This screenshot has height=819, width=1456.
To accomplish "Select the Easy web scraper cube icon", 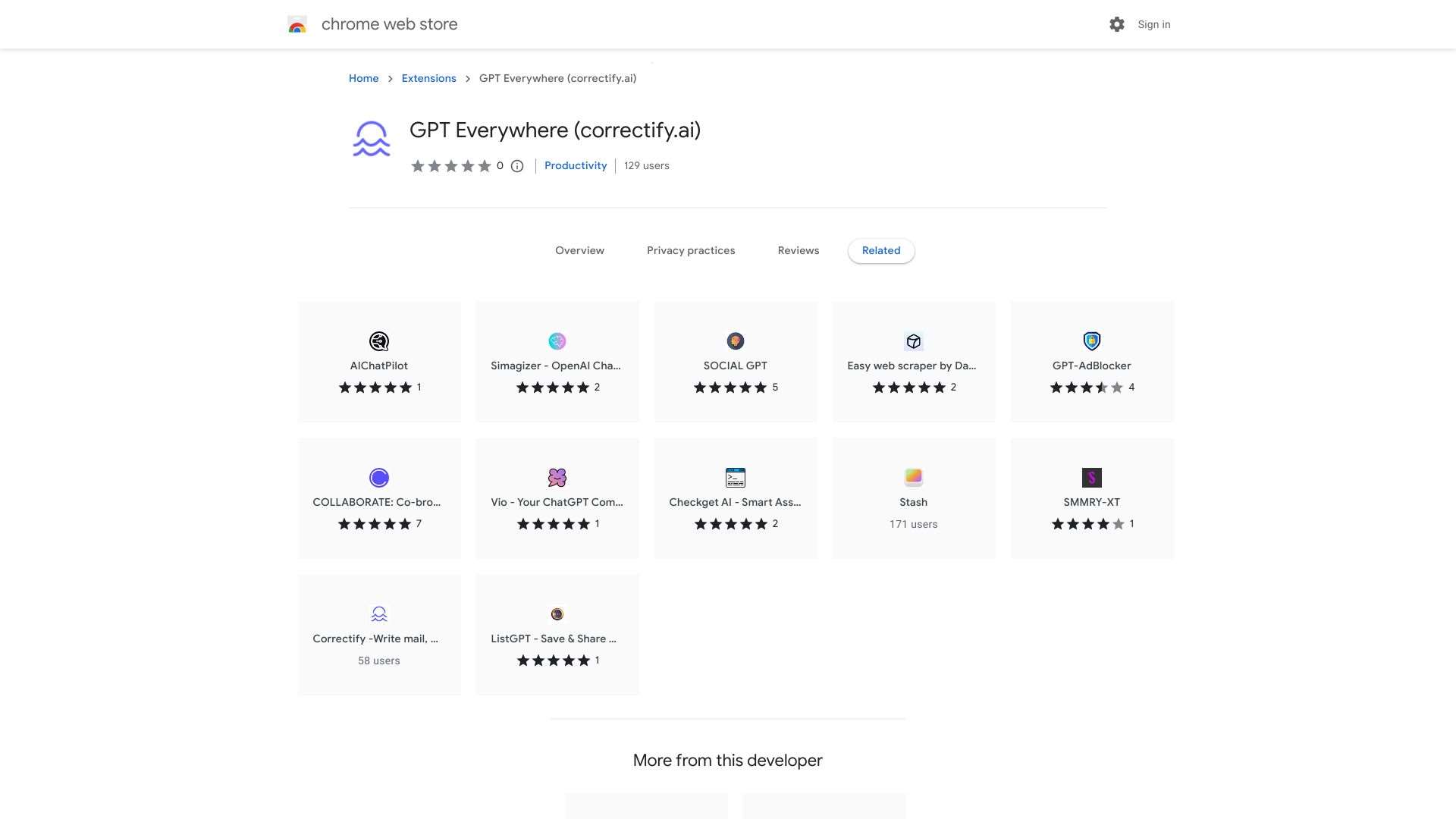I will (914, 341).
